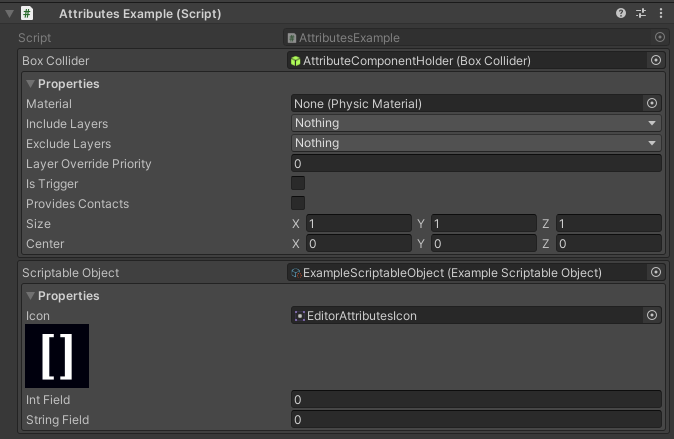Click the Layer Override Priority label
Viewport: 674px width, 439px height.
point(89,164)
